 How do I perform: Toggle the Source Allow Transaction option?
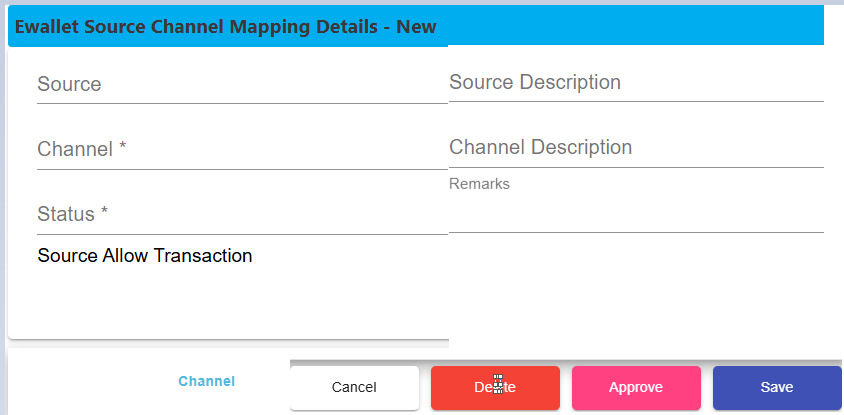pyautogui.click(x=145, y=256)
